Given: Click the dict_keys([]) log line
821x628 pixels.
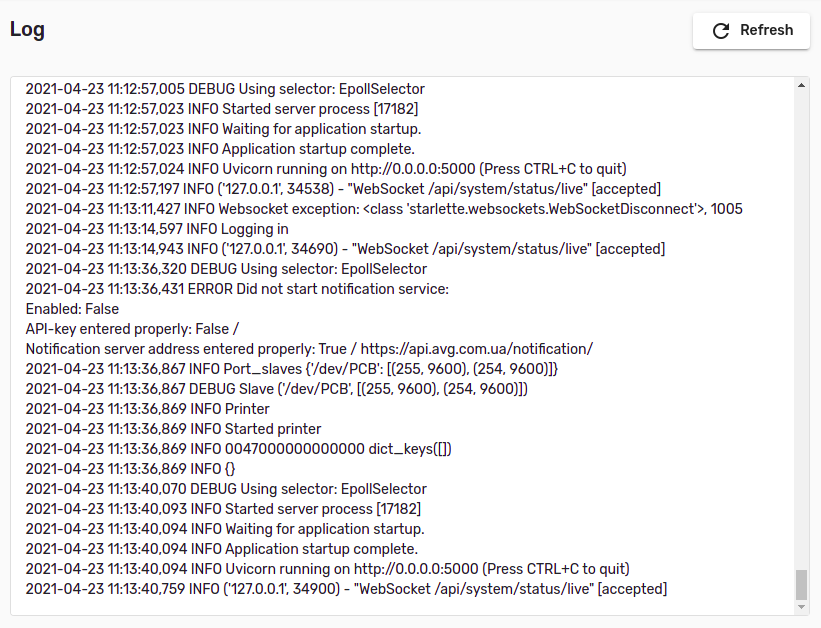Looking at the screenshot, I should 239,449.
